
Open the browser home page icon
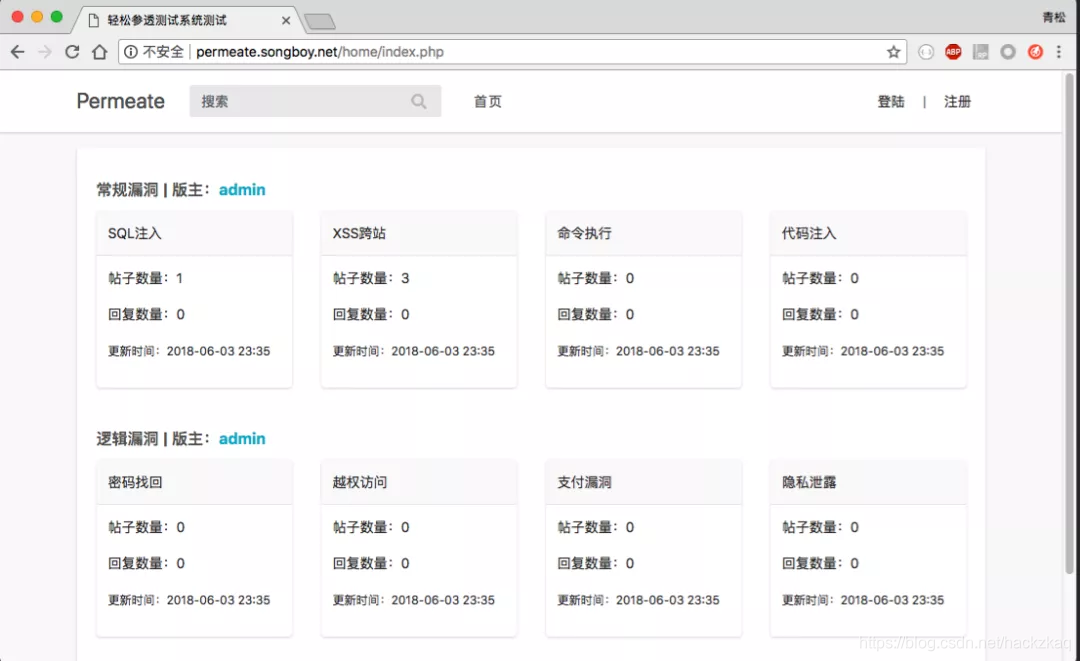coord(100,52)
